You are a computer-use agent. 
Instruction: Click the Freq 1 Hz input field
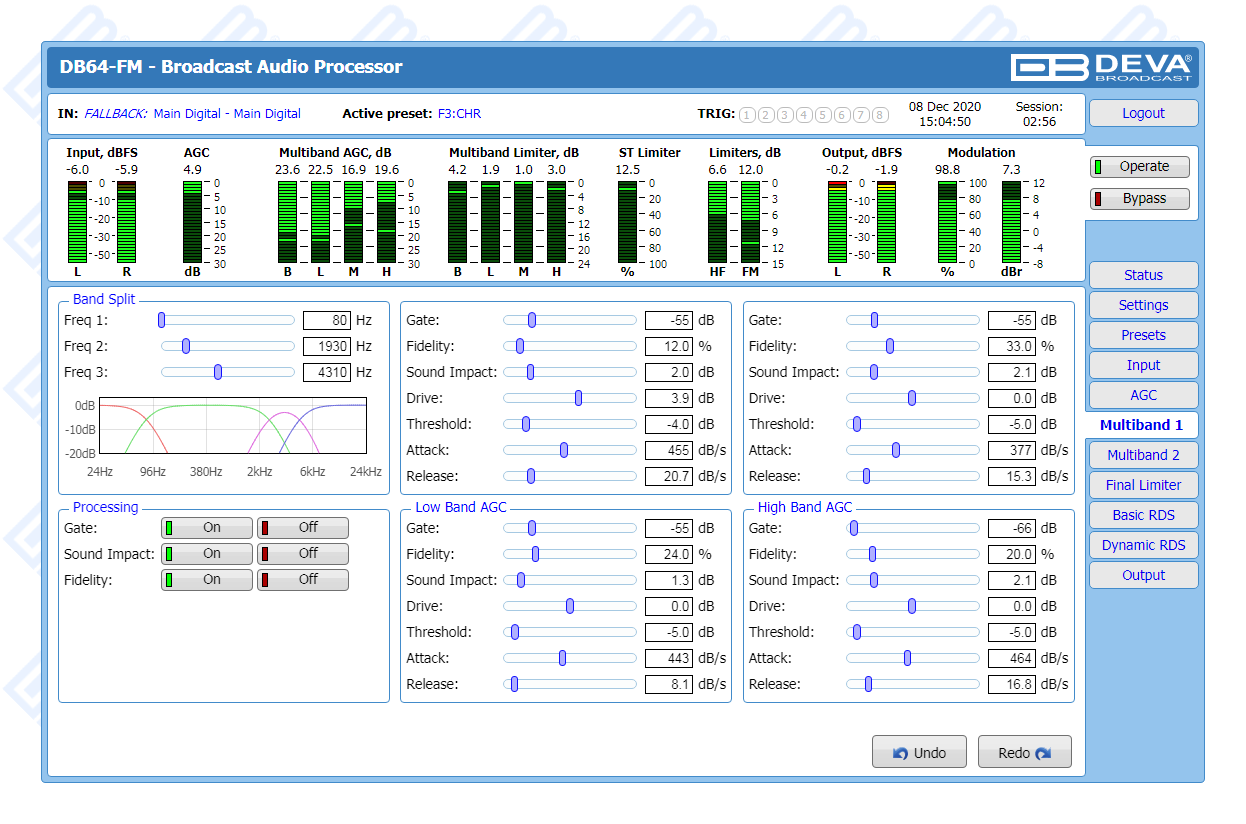pos(326,321)
